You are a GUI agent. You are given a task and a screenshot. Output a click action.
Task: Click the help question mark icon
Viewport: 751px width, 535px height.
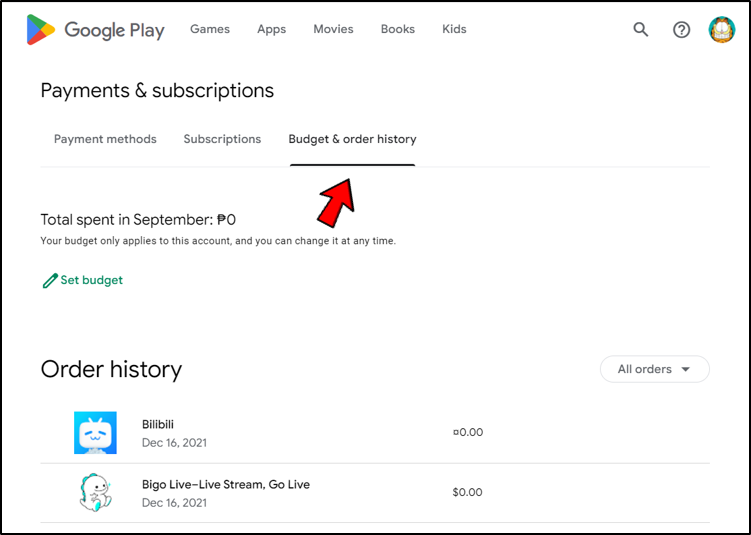point(681,30)
